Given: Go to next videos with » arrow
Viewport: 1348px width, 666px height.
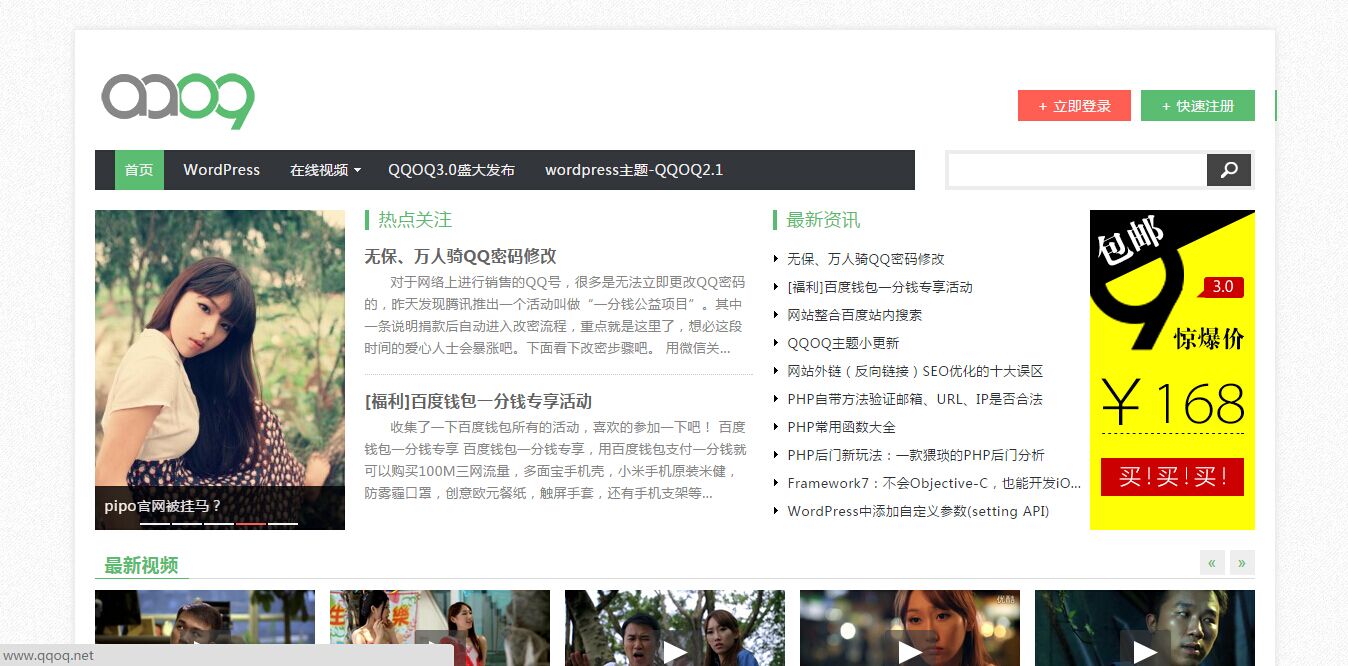Looking at the screenshot, I should coord(1242,563).
